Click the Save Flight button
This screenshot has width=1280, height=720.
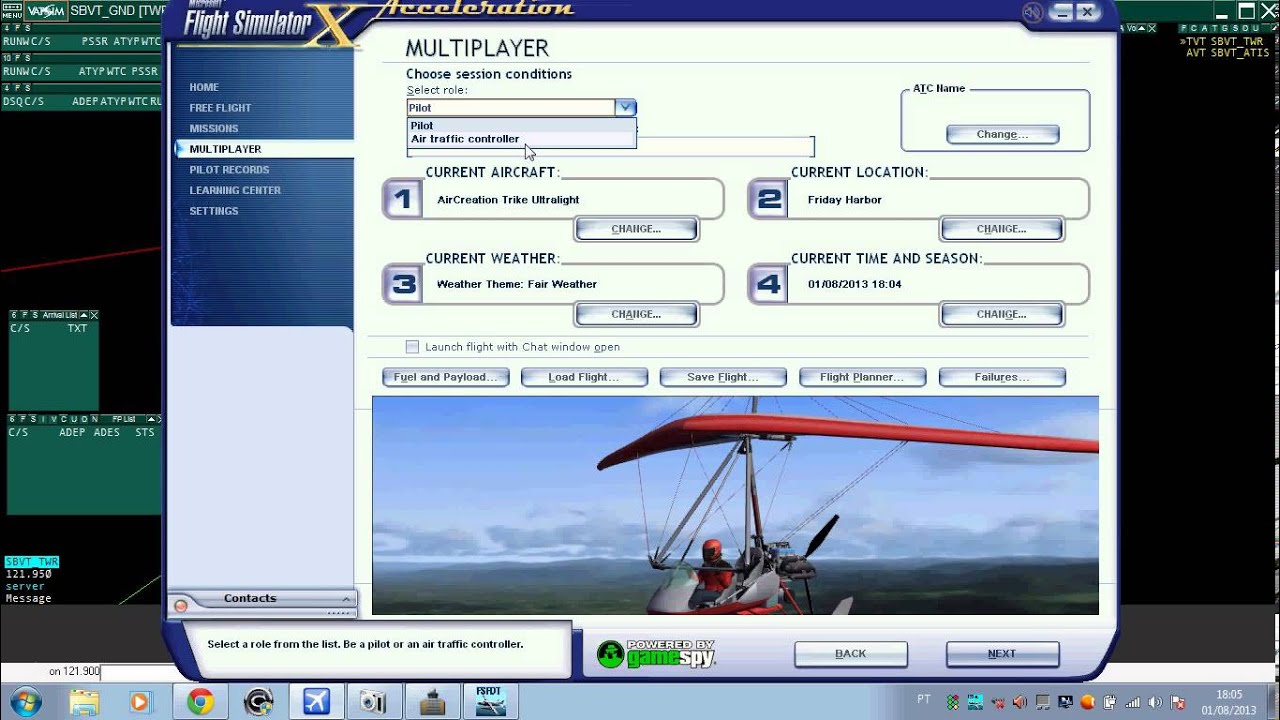(723, 377)
